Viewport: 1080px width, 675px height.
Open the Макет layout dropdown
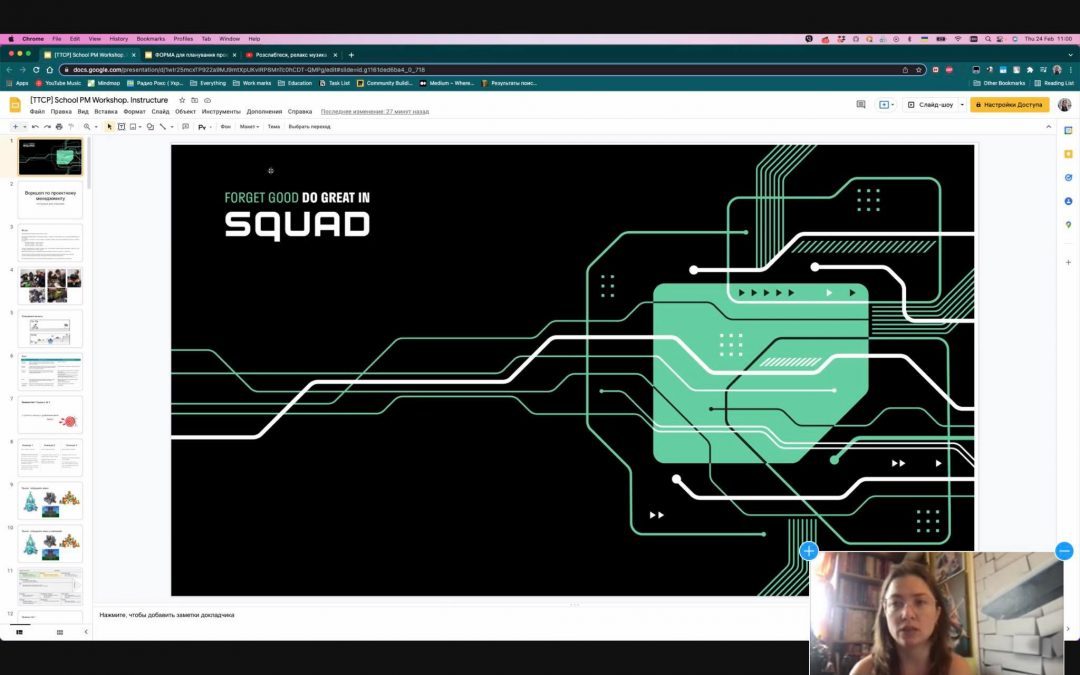coord(249,127)
